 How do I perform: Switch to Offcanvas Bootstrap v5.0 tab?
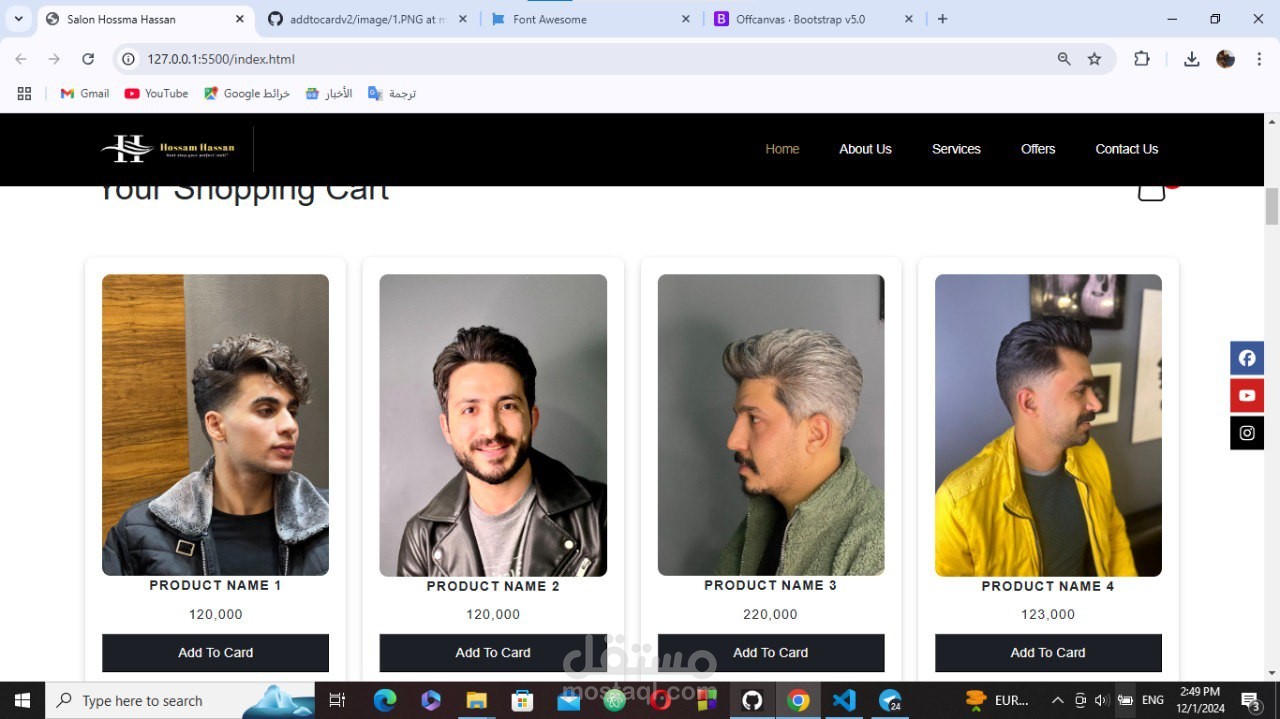812,19
